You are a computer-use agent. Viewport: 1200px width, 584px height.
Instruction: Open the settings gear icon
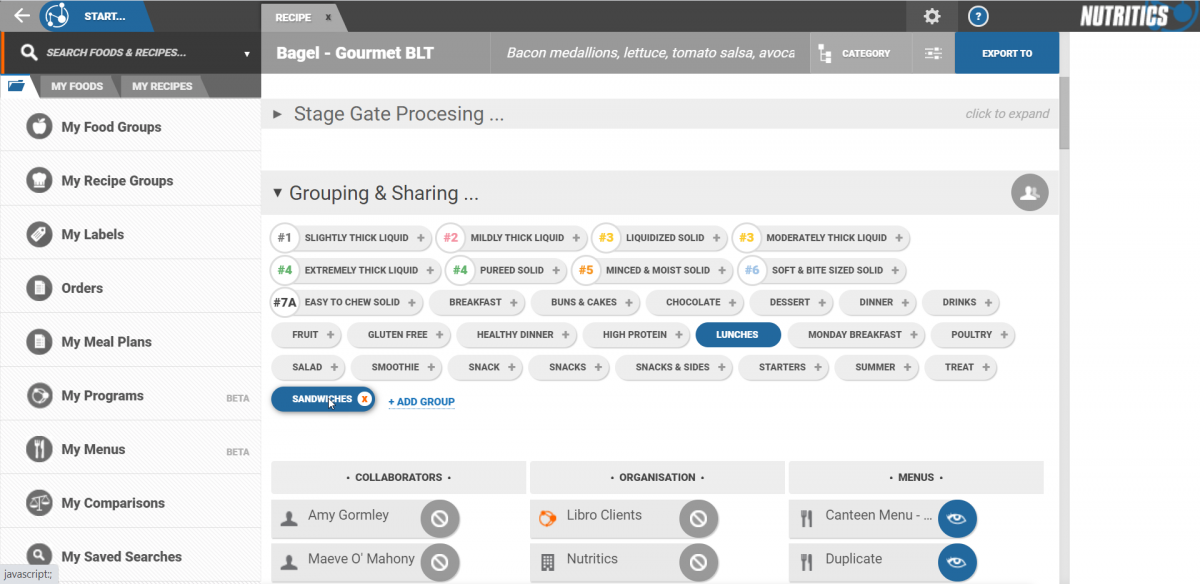click(932, 16)
